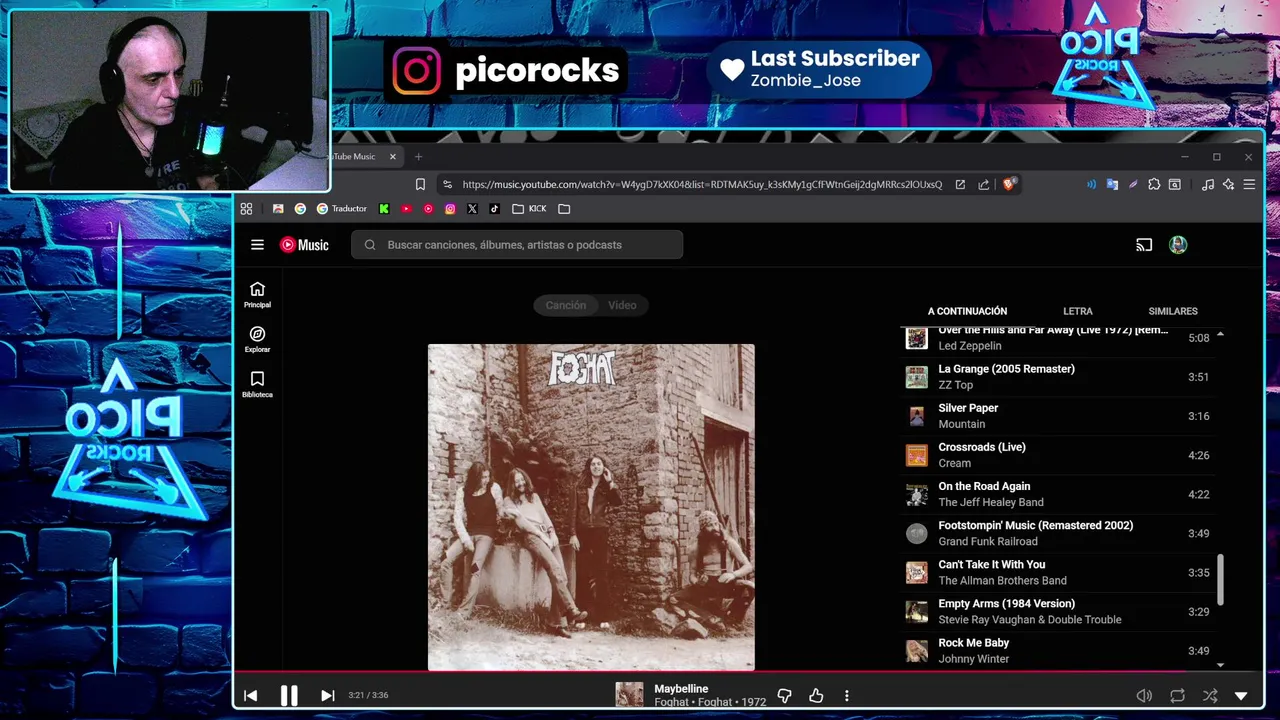Image resolution: width=1280 pixels, height=720 pixels.
Task: Click the Foghat • Foghat • 1972 subtitle
Action: tap(710, 702)
